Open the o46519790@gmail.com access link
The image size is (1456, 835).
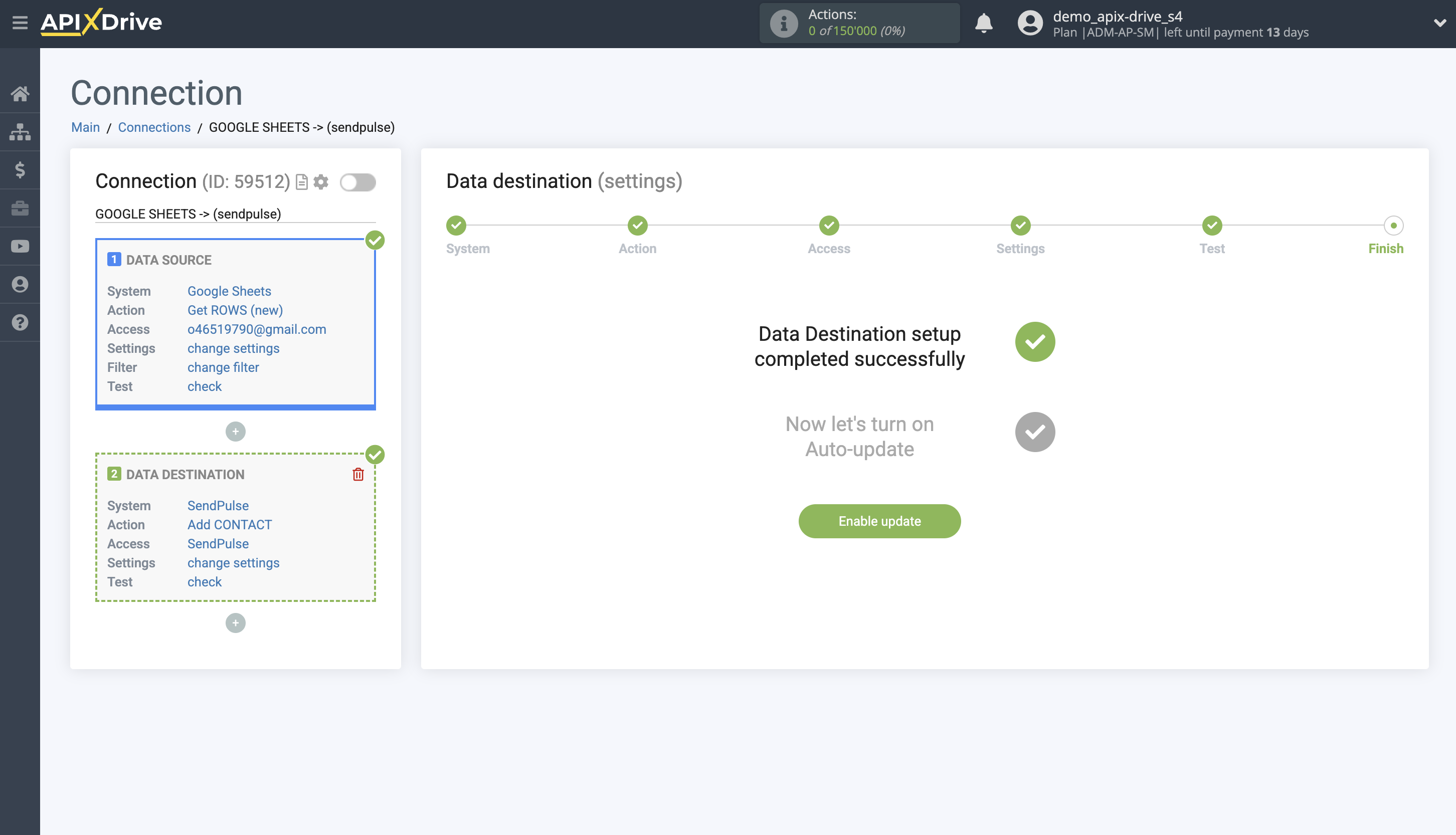tap(257, 329)
